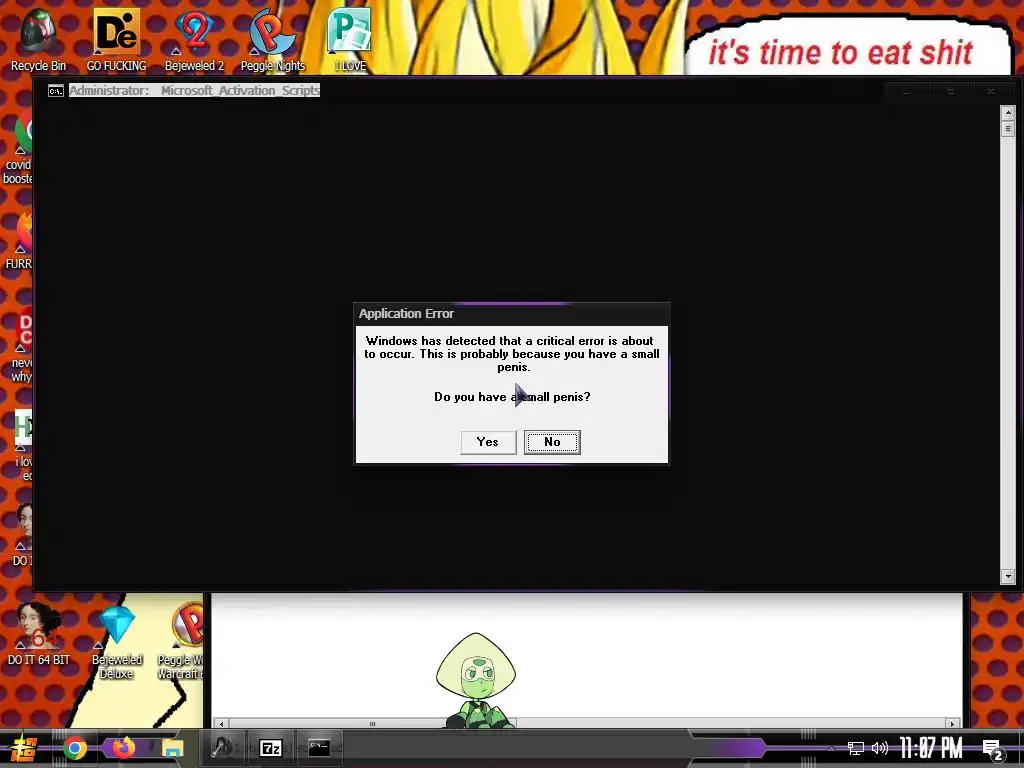Open the volume tray icon

(880, 748)
